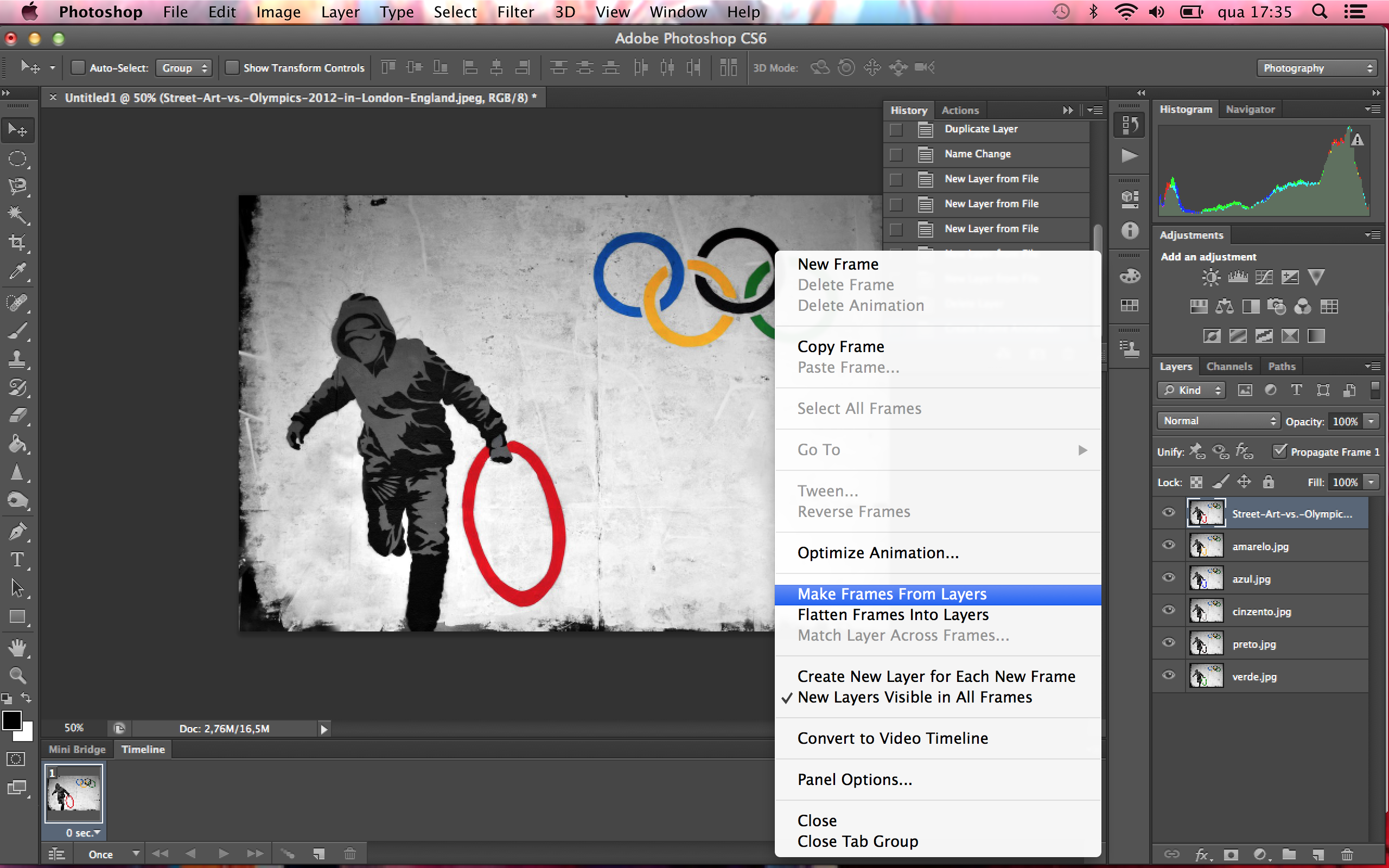Select the Magic Wand tool
1389x868 pixels.
[x=17, y=215]
